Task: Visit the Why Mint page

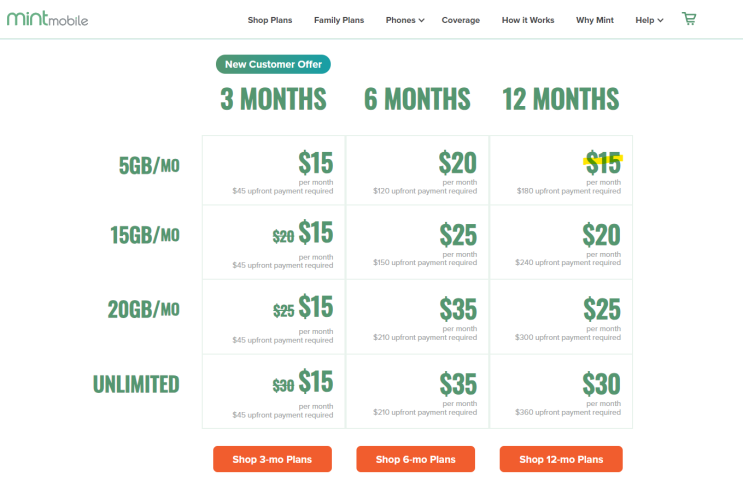Action: 595,20
